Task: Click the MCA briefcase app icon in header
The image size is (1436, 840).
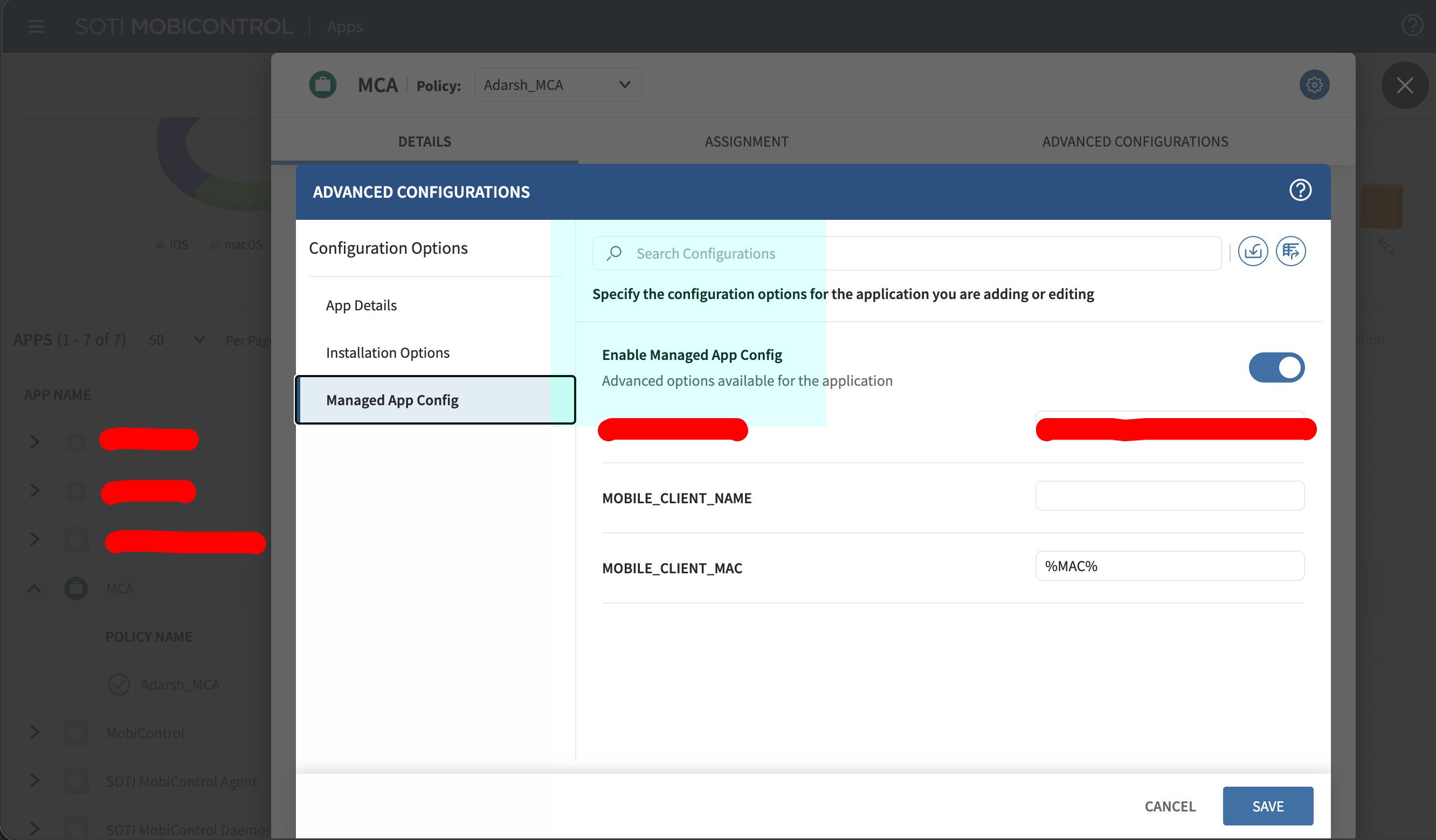Action: pos(322,85)
